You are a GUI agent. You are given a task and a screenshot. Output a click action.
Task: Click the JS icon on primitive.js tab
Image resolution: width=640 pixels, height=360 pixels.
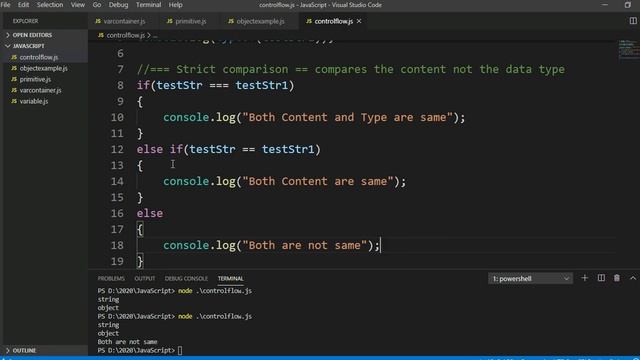click(x=170, y=21)
